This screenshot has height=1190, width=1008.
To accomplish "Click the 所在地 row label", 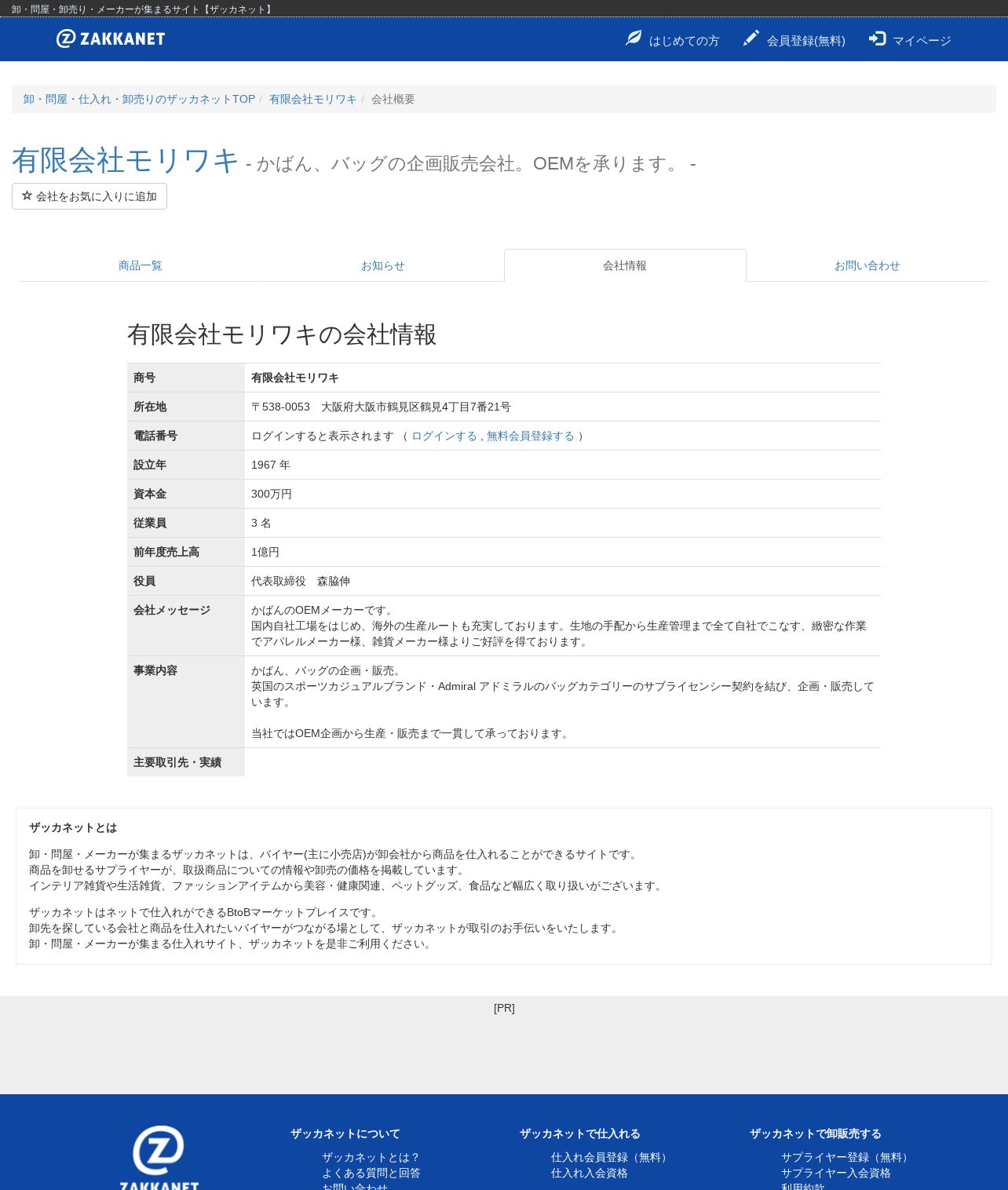I will click(x=150, y=407).
